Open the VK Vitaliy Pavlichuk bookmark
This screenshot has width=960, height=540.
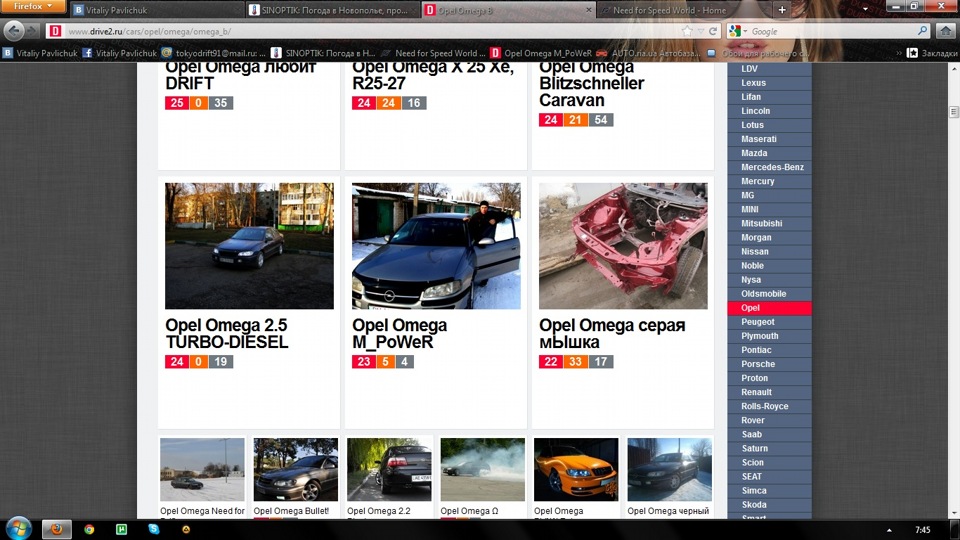pyautogui.click(x=40, y=53)
